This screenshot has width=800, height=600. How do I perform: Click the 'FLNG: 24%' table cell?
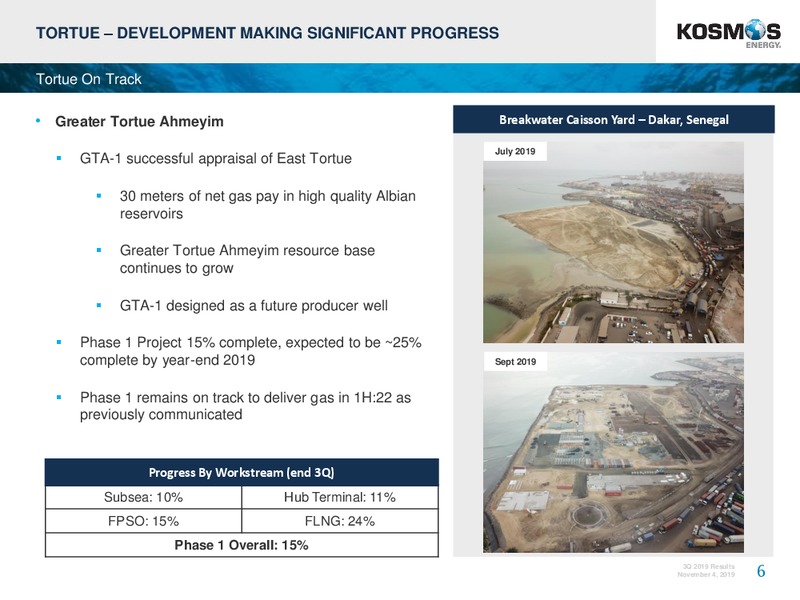tap(340, 521)
